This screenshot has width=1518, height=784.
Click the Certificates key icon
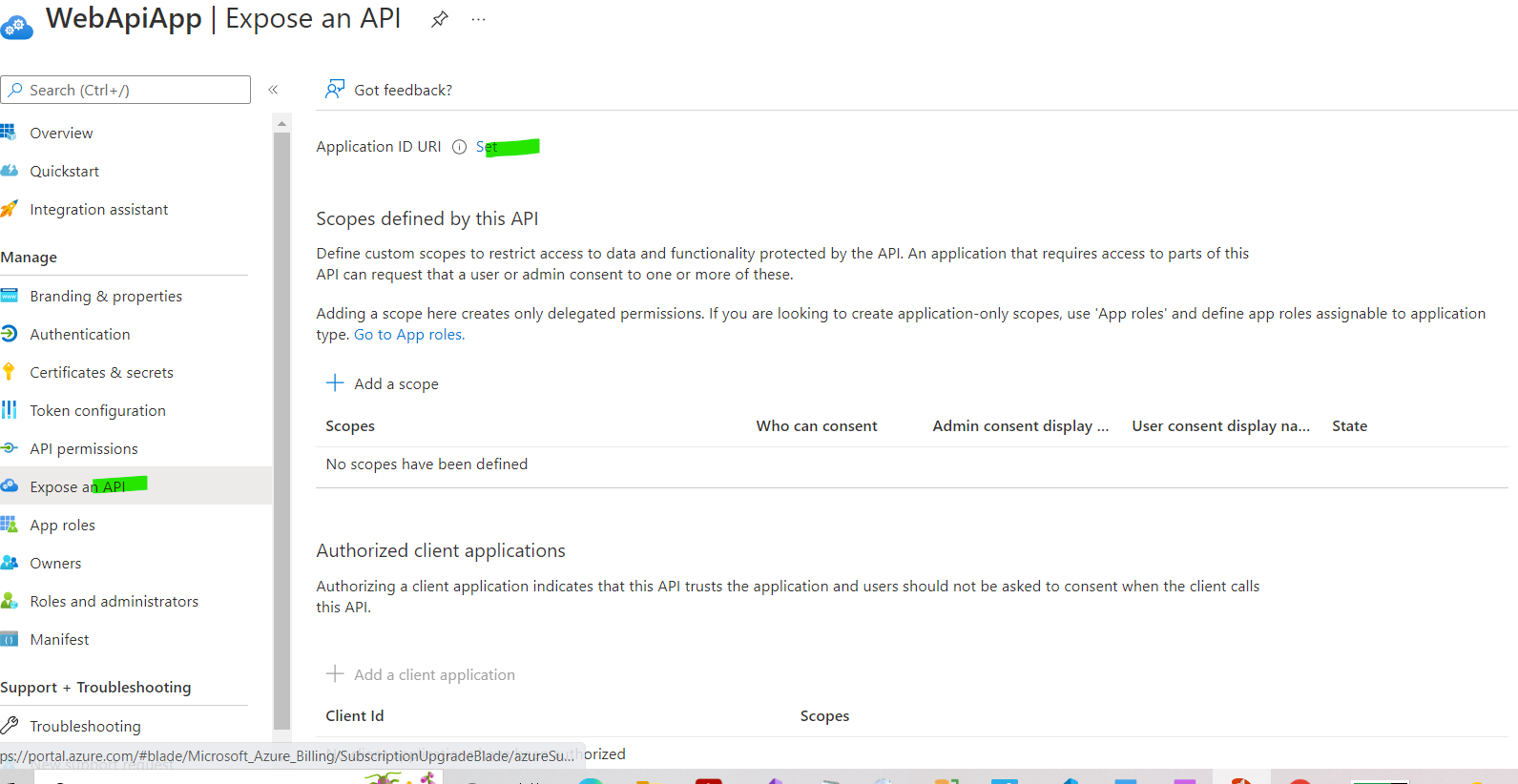pyautogui.click(x=9, y=372)
